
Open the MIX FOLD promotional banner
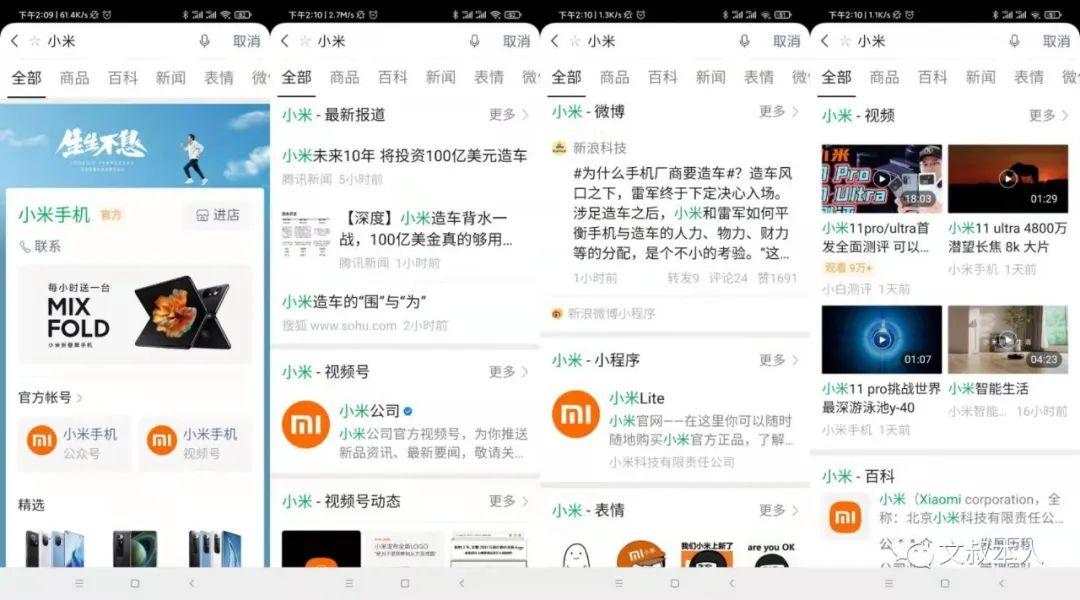pyautogui.click(x=135, y=315)
